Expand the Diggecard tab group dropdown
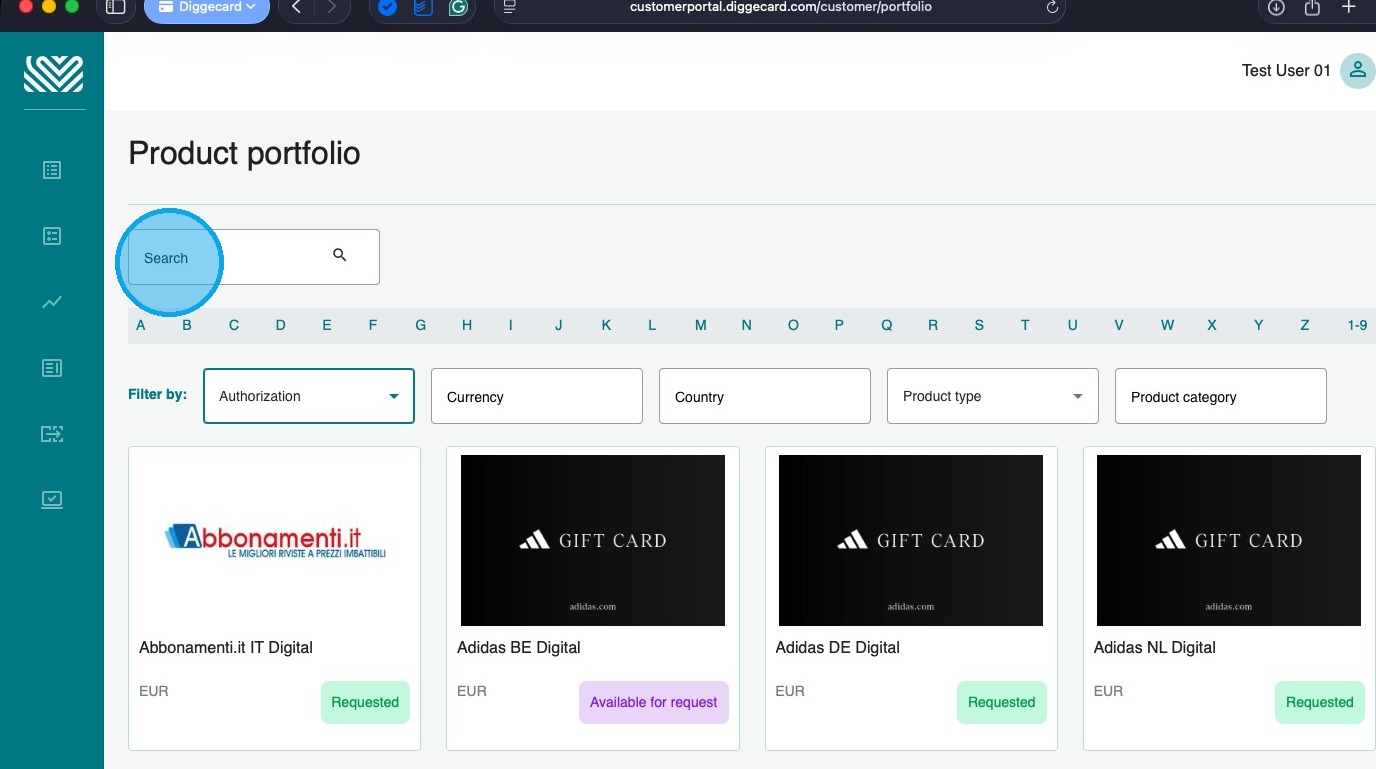Image resolution: width=1376 pixels, height=769 pixels. 207,8
